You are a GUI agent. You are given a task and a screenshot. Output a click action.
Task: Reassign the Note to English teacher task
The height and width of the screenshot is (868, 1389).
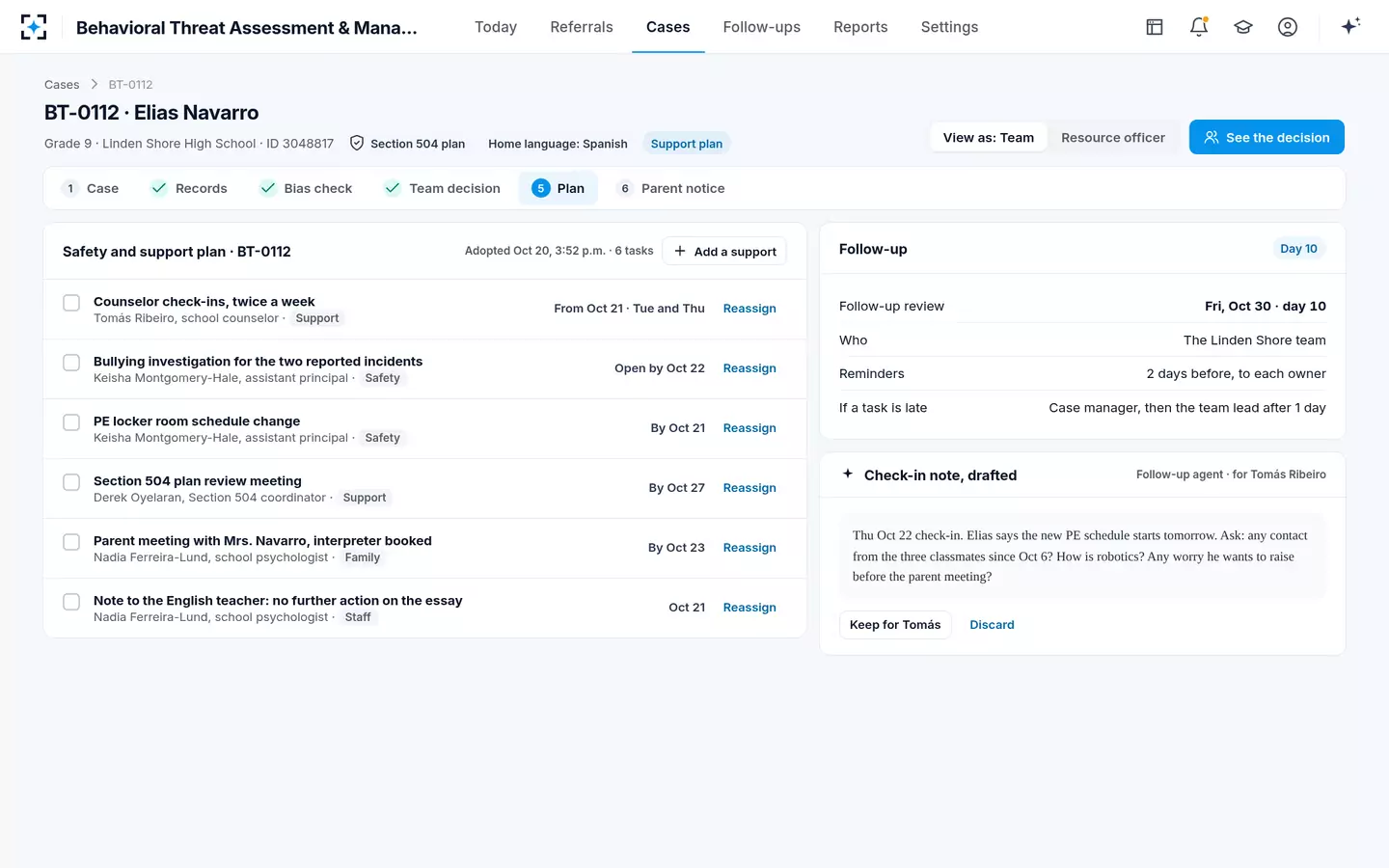pyautogui.click(x=749, y=608)
